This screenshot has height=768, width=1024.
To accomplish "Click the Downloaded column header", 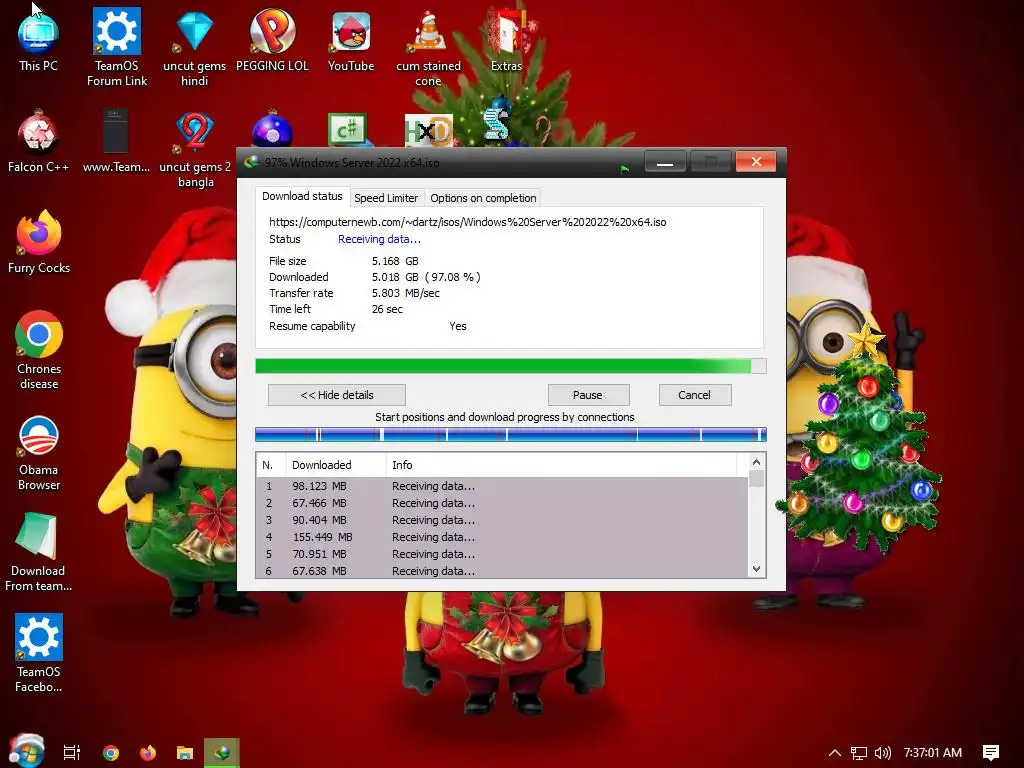I will (x=336, y=465).
